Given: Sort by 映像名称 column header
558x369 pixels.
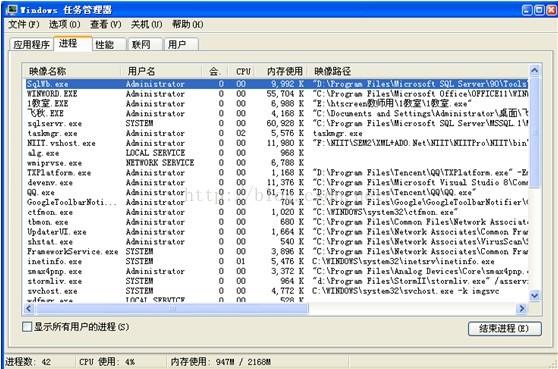Looking at the screenshot, I should click(71, 71).
